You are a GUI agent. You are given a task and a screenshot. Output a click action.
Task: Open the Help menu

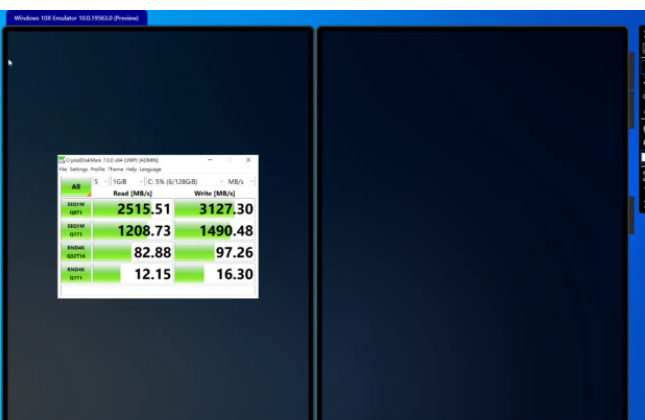click(131, 169)
